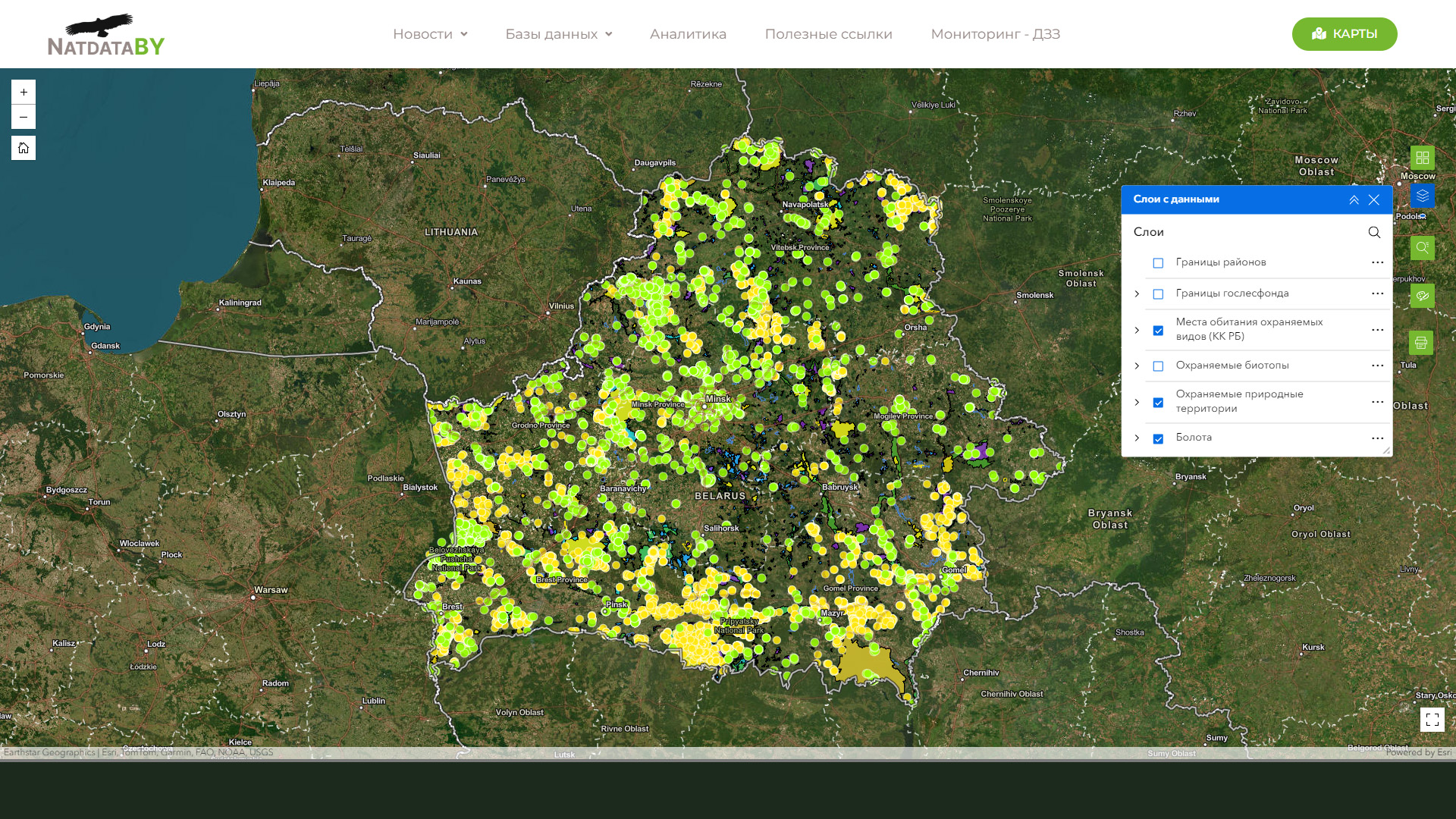Open the query search widget

click(1422, 248)
